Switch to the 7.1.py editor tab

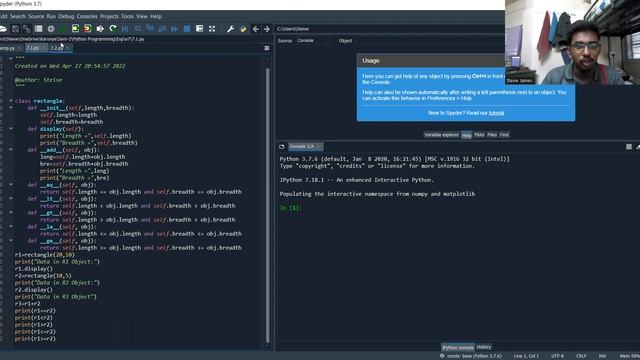tap(36, 48)
